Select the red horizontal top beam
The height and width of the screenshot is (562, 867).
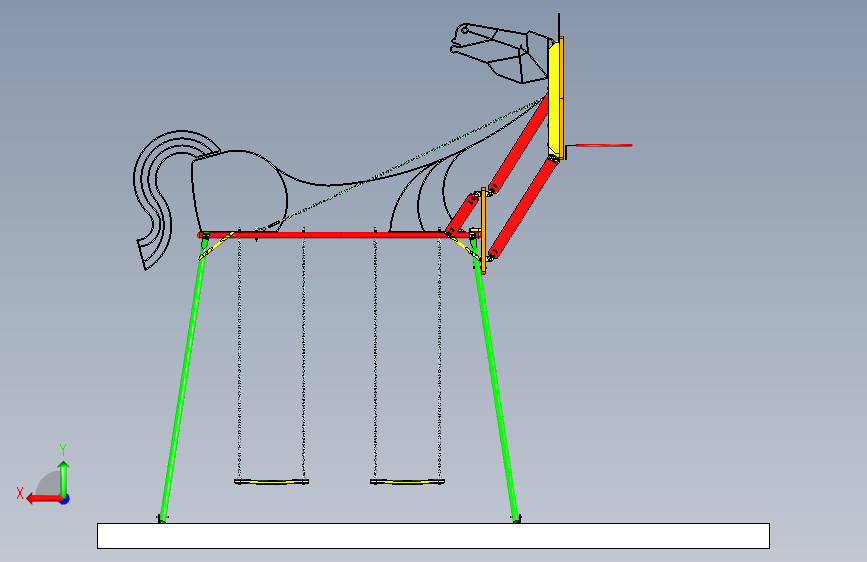(x=337, y=235)
